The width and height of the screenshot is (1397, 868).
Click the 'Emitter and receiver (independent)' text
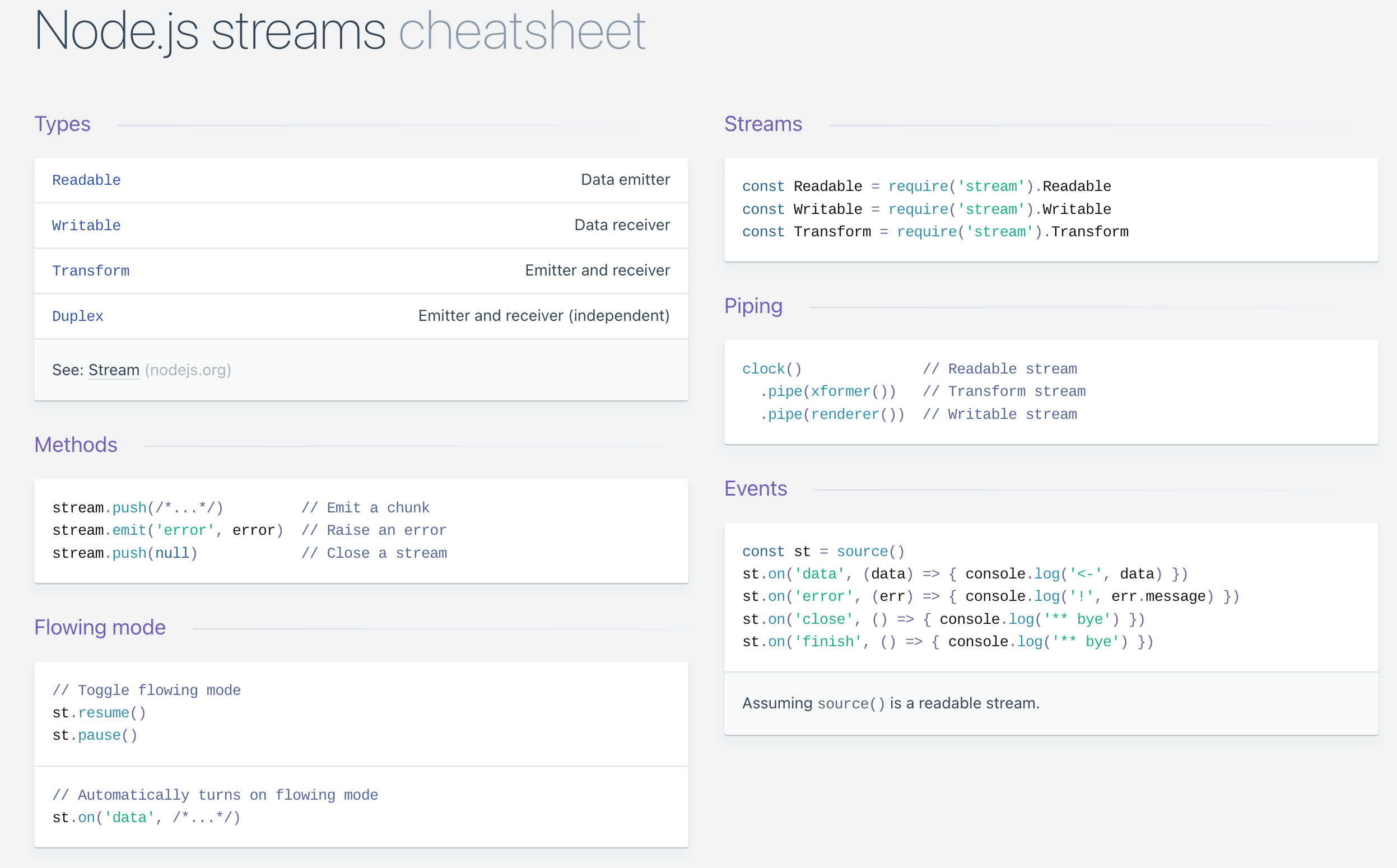(x=544, y=316)
